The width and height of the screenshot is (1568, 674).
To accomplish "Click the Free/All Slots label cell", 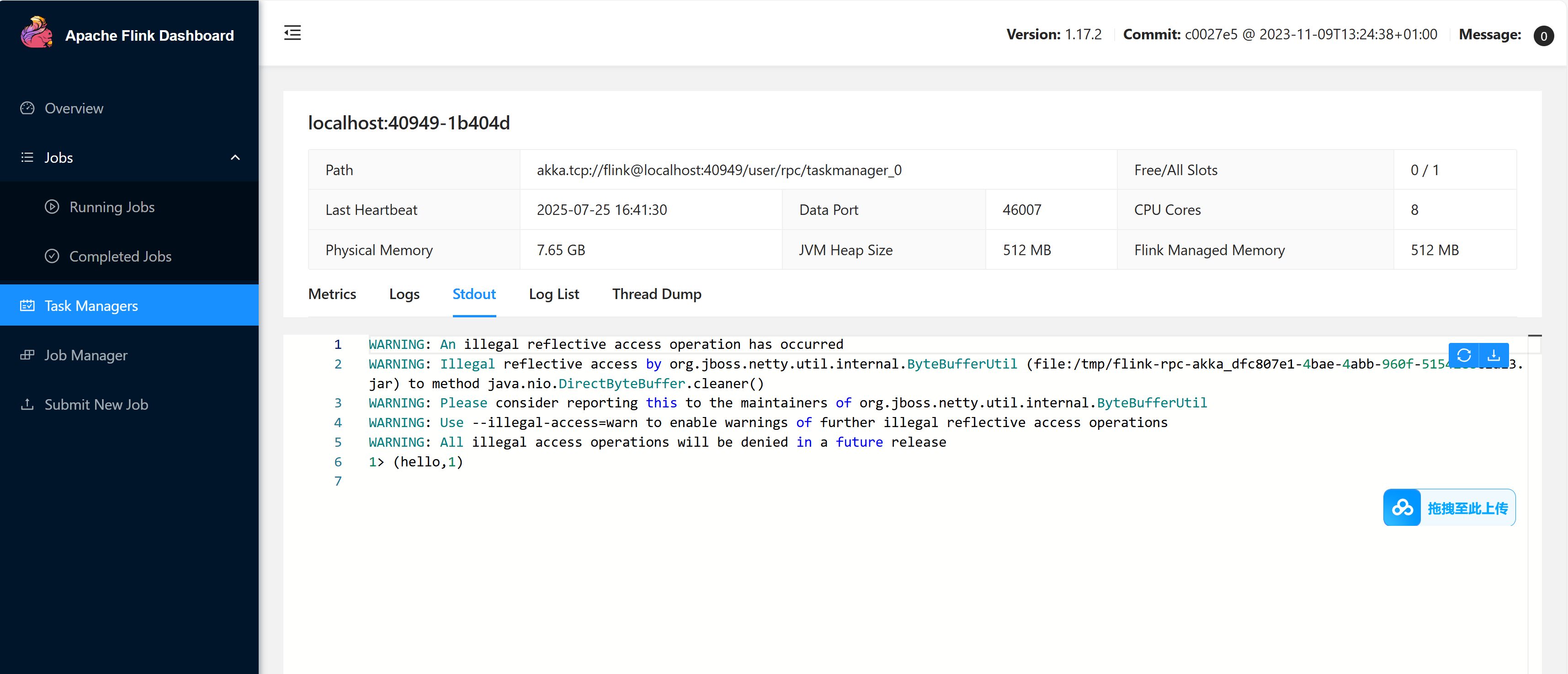I will pyautogui.click(x=1255, y=170).
